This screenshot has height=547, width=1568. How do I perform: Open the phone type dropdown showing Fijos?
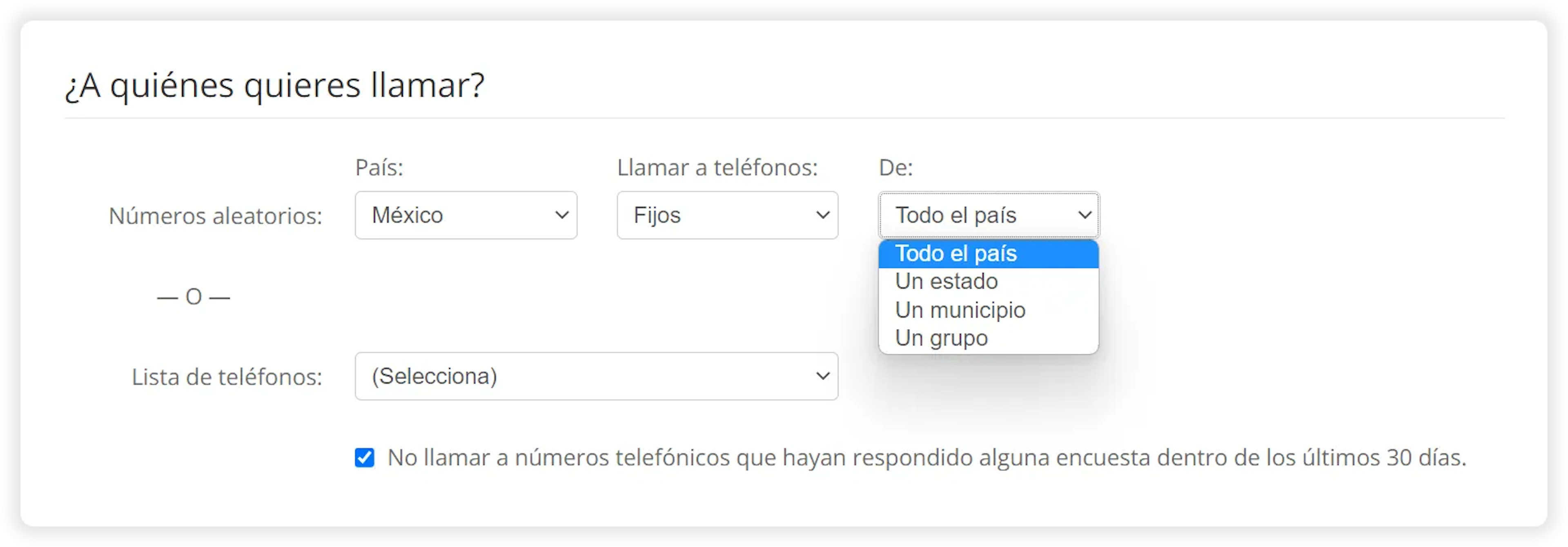[x=727, y=215]
